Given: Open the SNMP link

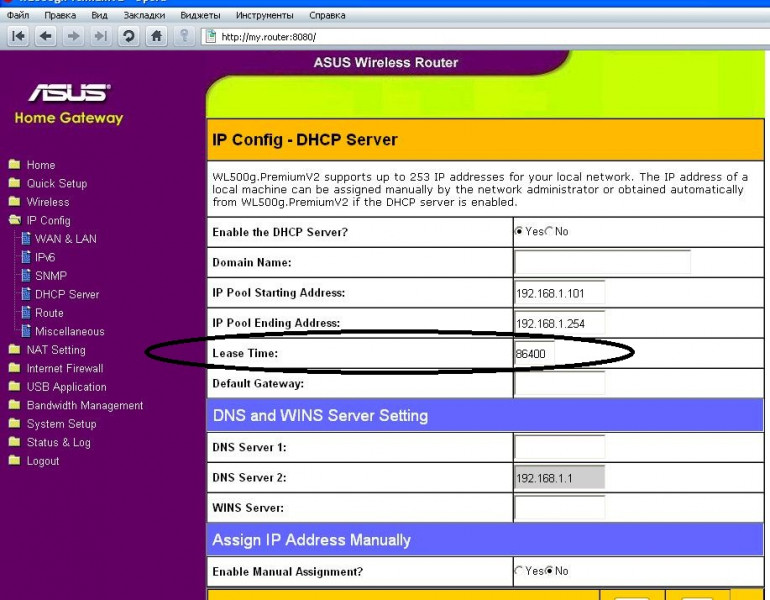Looking at the screenshot, I should click(51, 276).
